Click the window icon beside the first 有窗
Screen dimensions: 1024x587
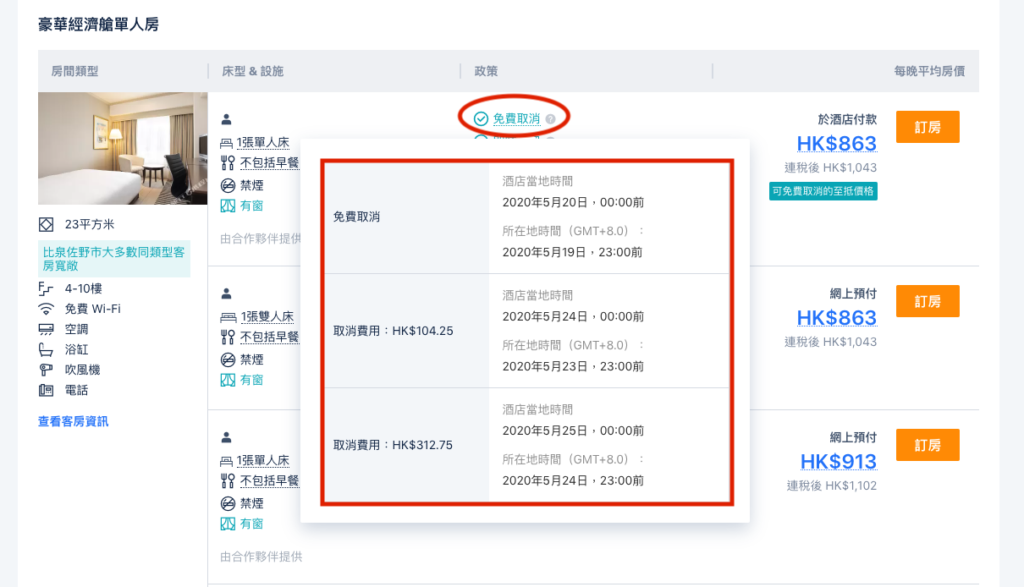(227, 206)
